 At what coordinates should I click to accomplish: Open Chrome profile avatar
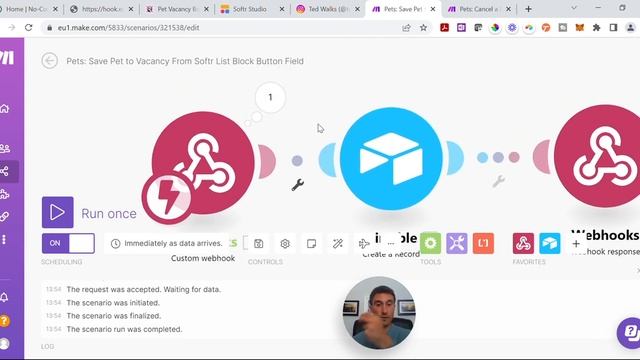[631, 28]
